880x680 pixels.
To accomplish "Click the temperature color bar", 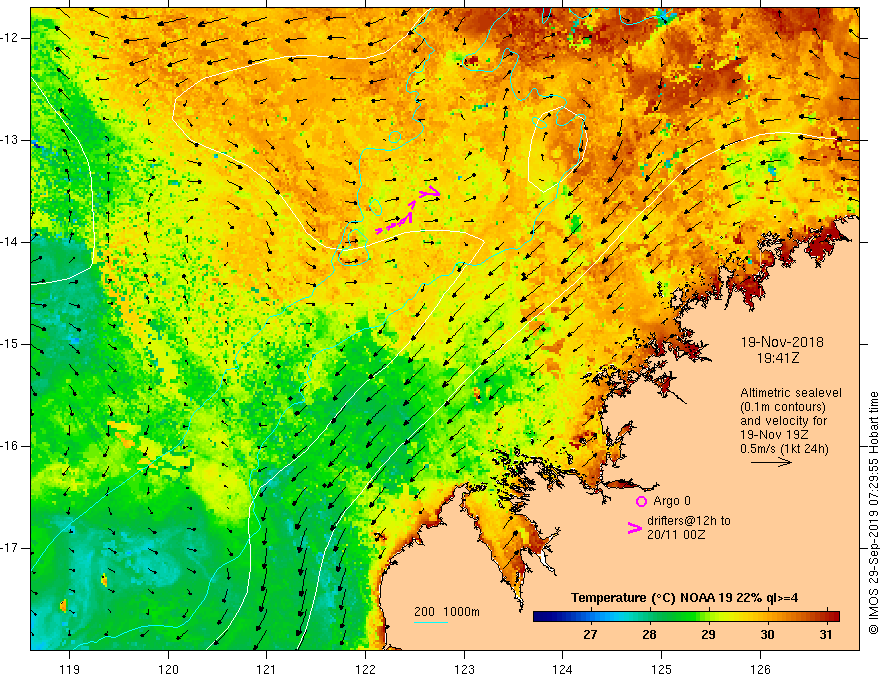I will [686, 617].
